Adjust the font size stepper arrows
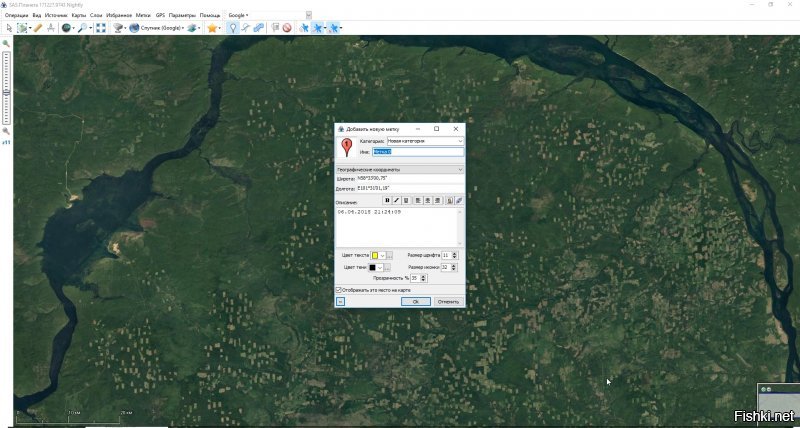 [455, 255]
